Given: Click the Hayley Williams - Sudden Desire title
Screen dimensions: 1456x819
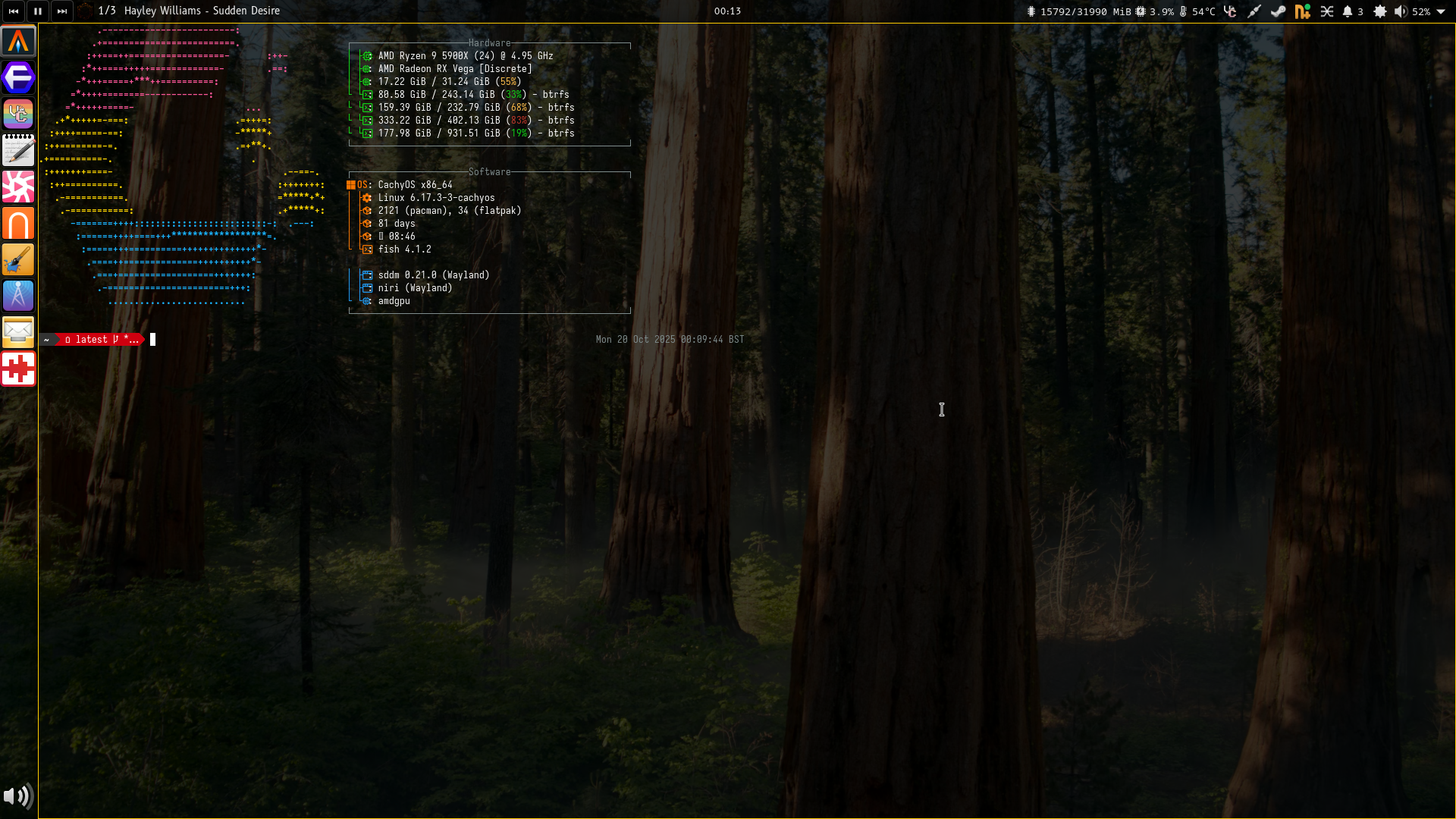Looking at the screenshot, I should 202,11.
